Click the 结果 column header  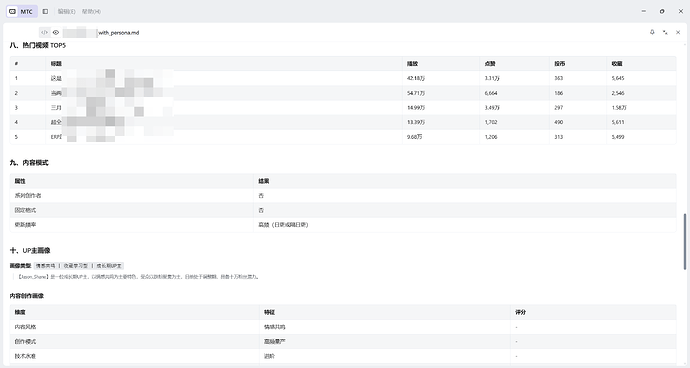point(264,181)
